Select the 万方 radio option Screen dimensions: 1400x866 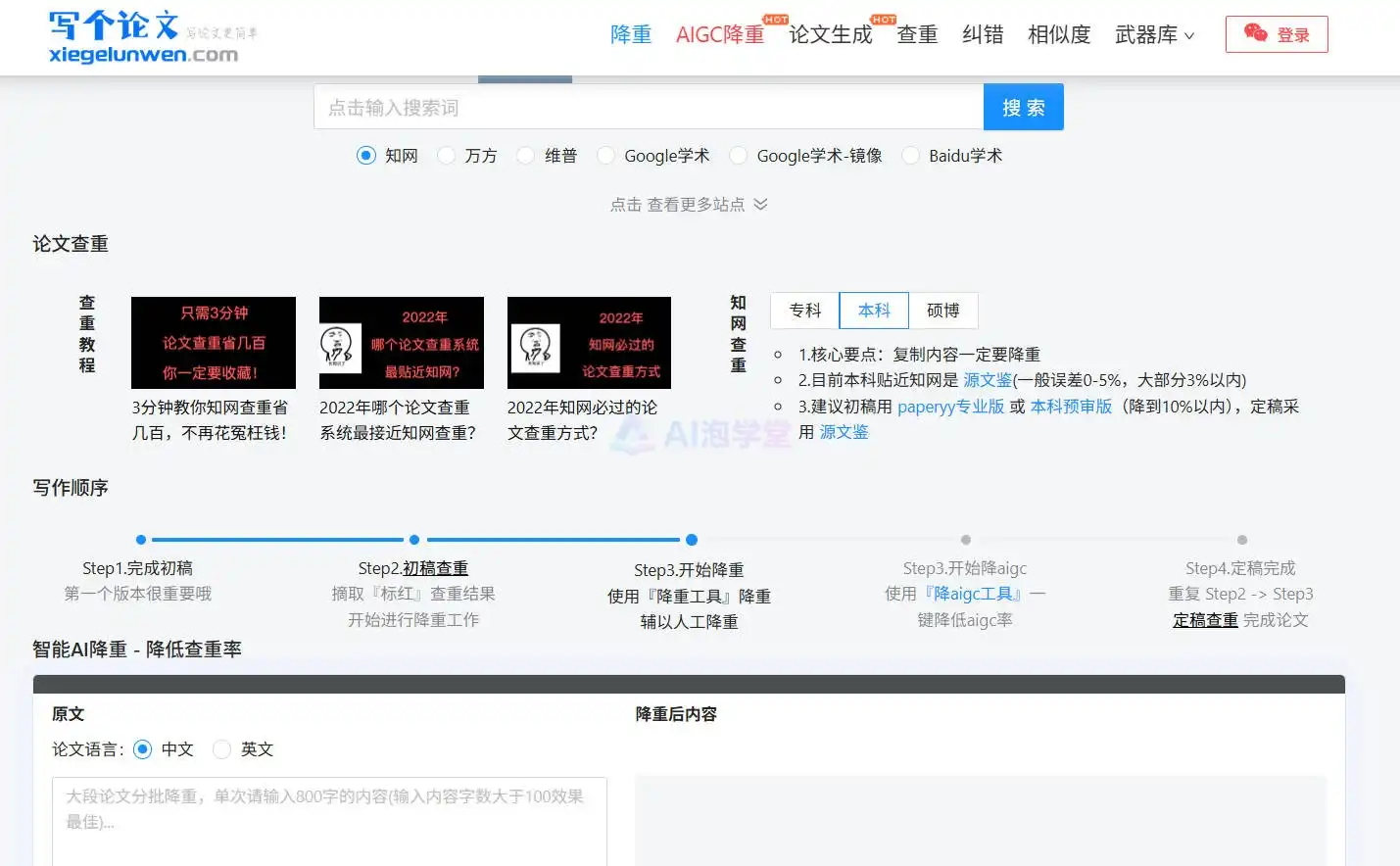(446, 155)
